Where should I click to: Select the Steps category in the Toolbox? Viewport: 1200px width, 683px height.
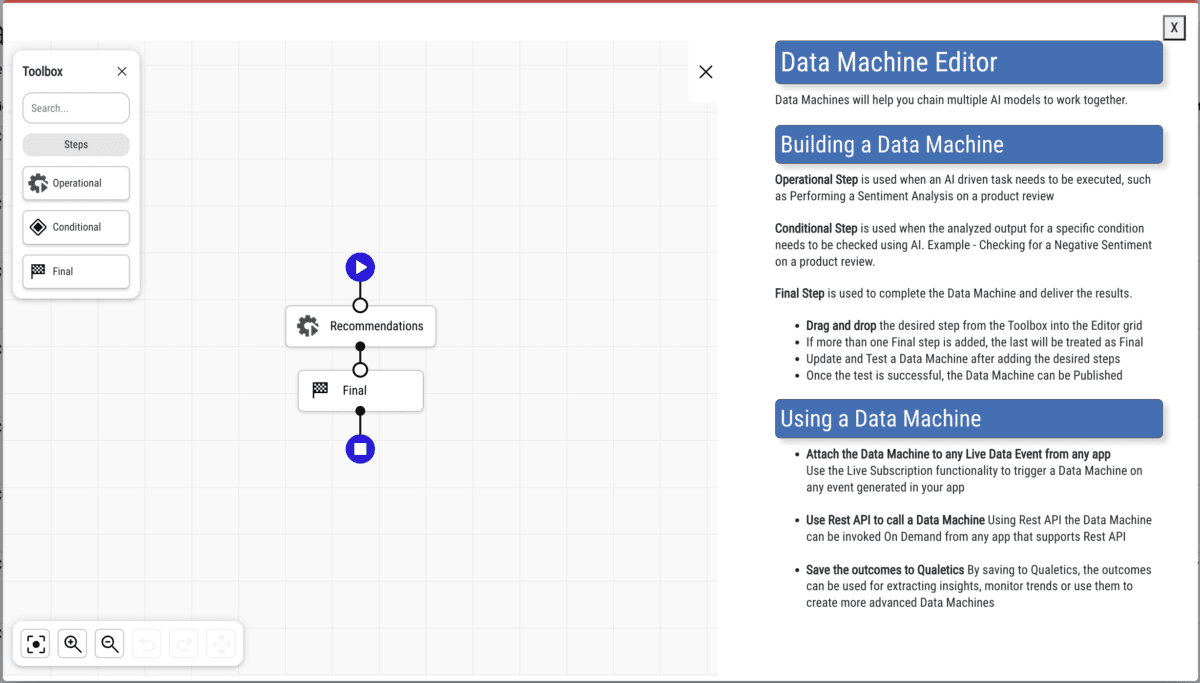pyautogui.click(x=75, y=145)
